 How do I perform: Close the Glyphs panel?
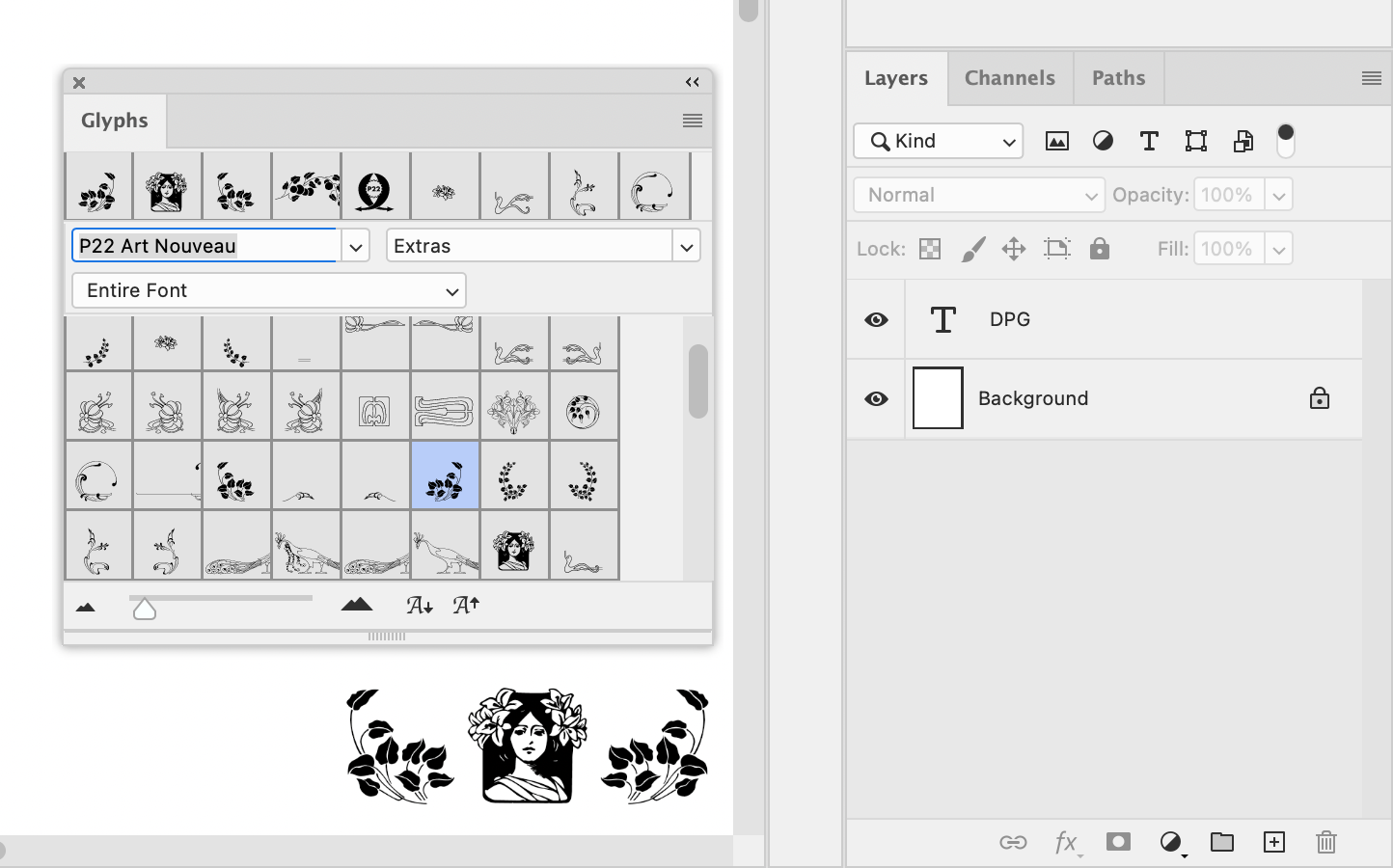tap(79, 83)
